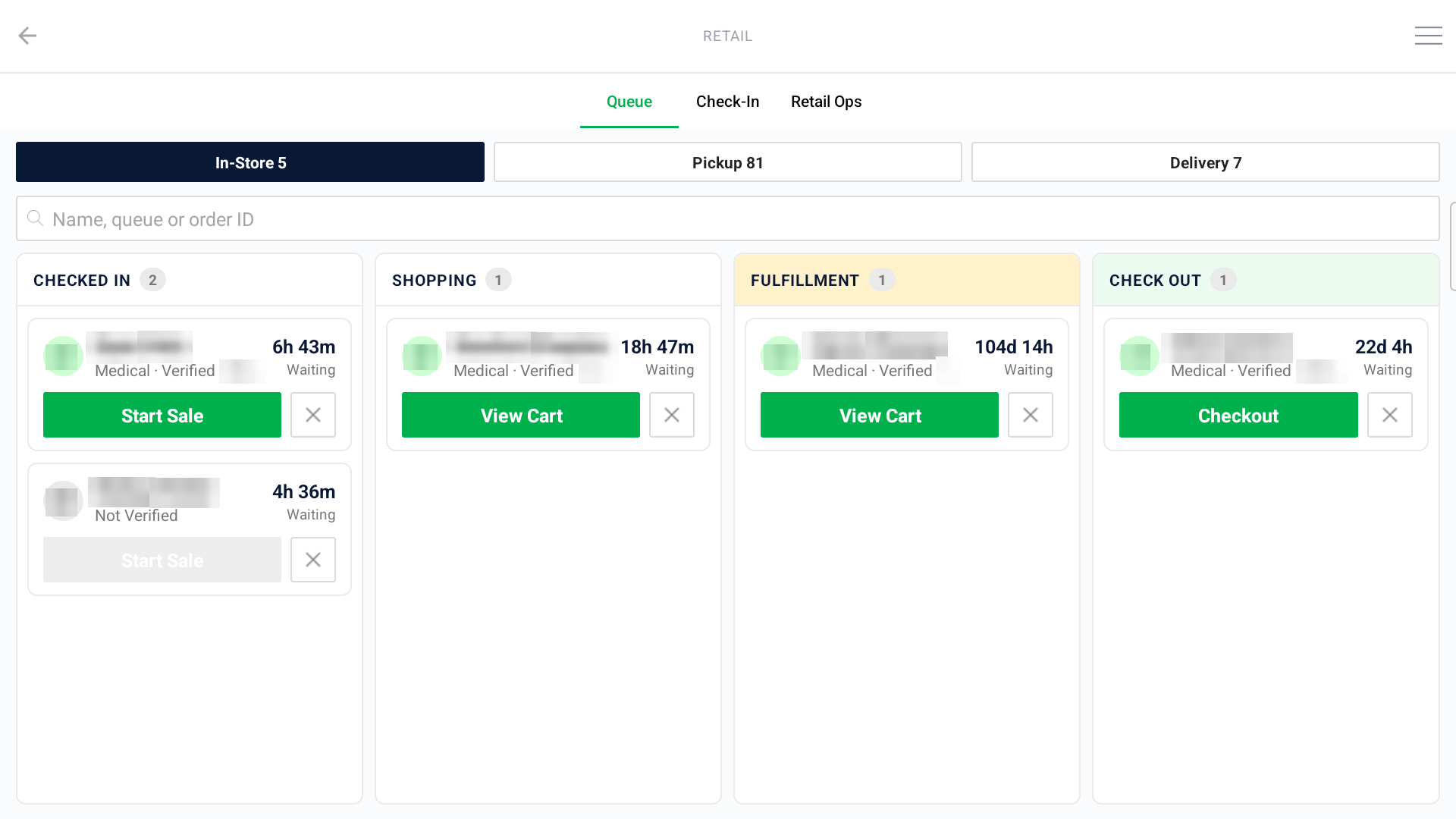Click the FULFILLMENT column header
Screen dimensions: 1456x819
[907, 280]
